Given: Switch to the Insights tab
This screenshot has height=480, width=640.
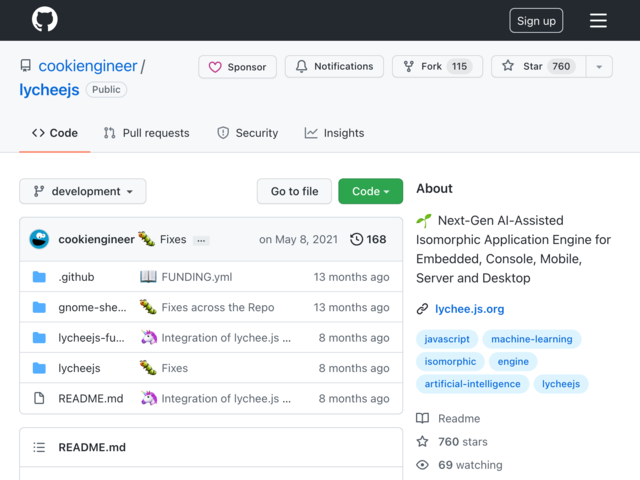Looking at the screenshot, I should [x=334, y=133].
